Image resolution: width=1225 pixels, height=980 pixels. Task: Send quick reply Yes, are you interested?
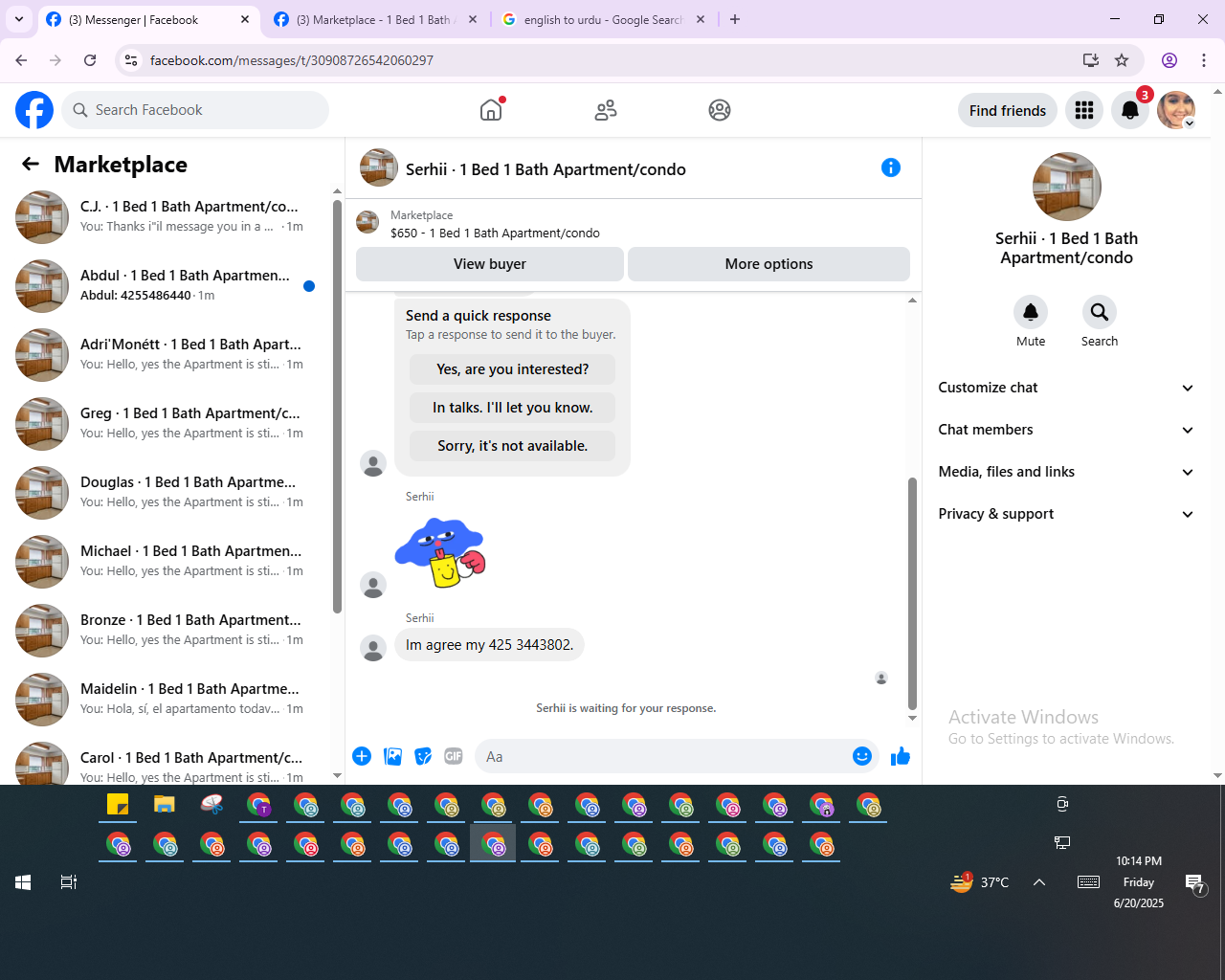(513, 369)
